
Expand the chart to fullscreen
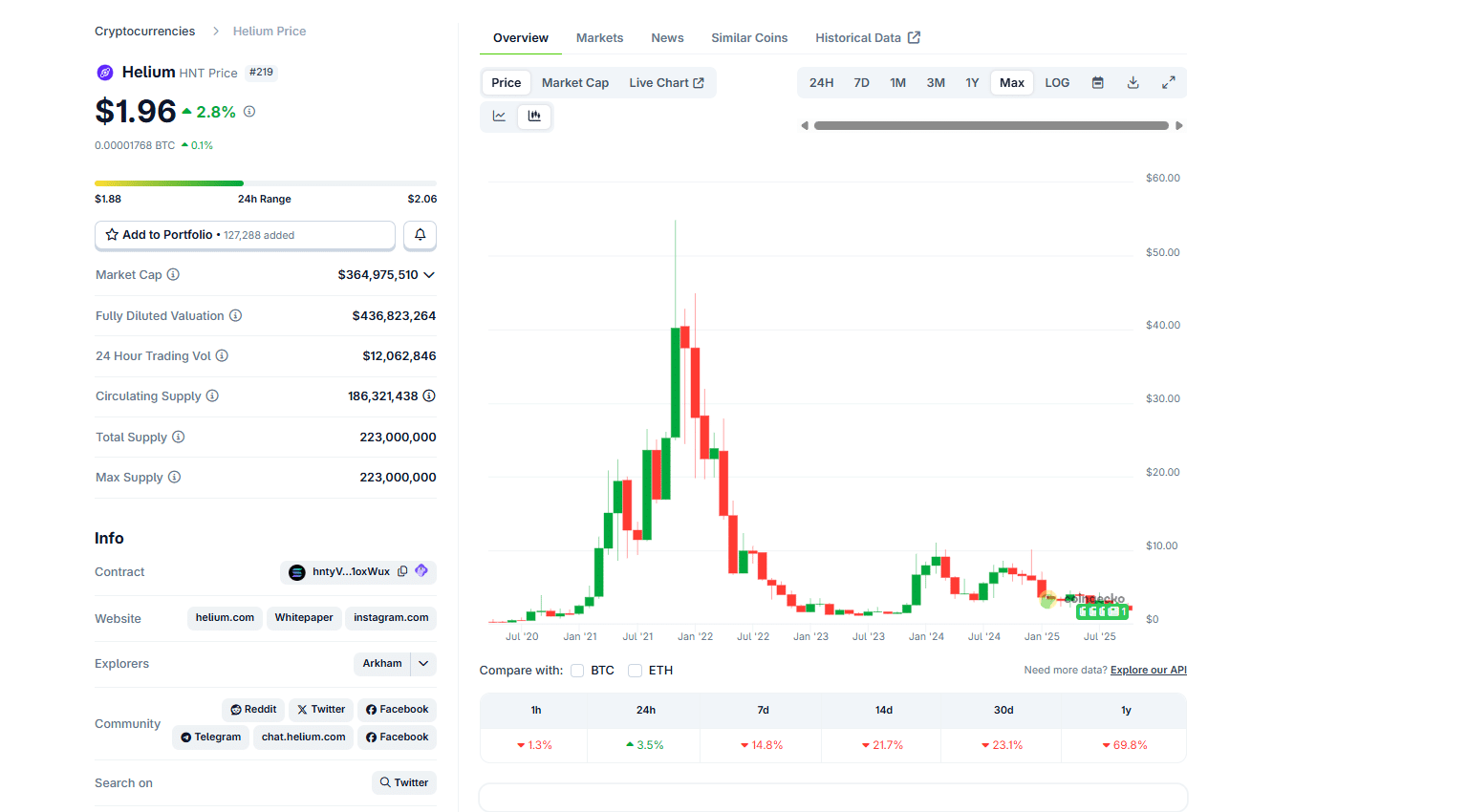click(1168, 83)
